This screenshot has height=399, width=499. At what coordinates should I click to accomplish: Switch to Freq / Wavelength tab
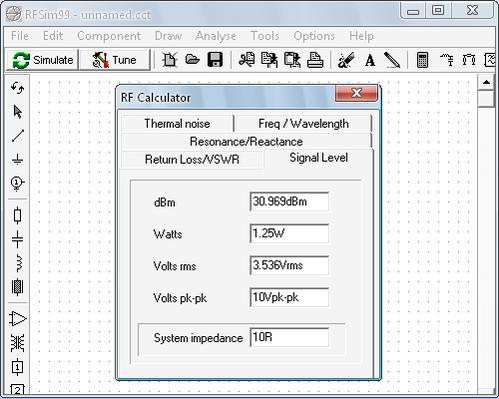[x=303, y=124]
